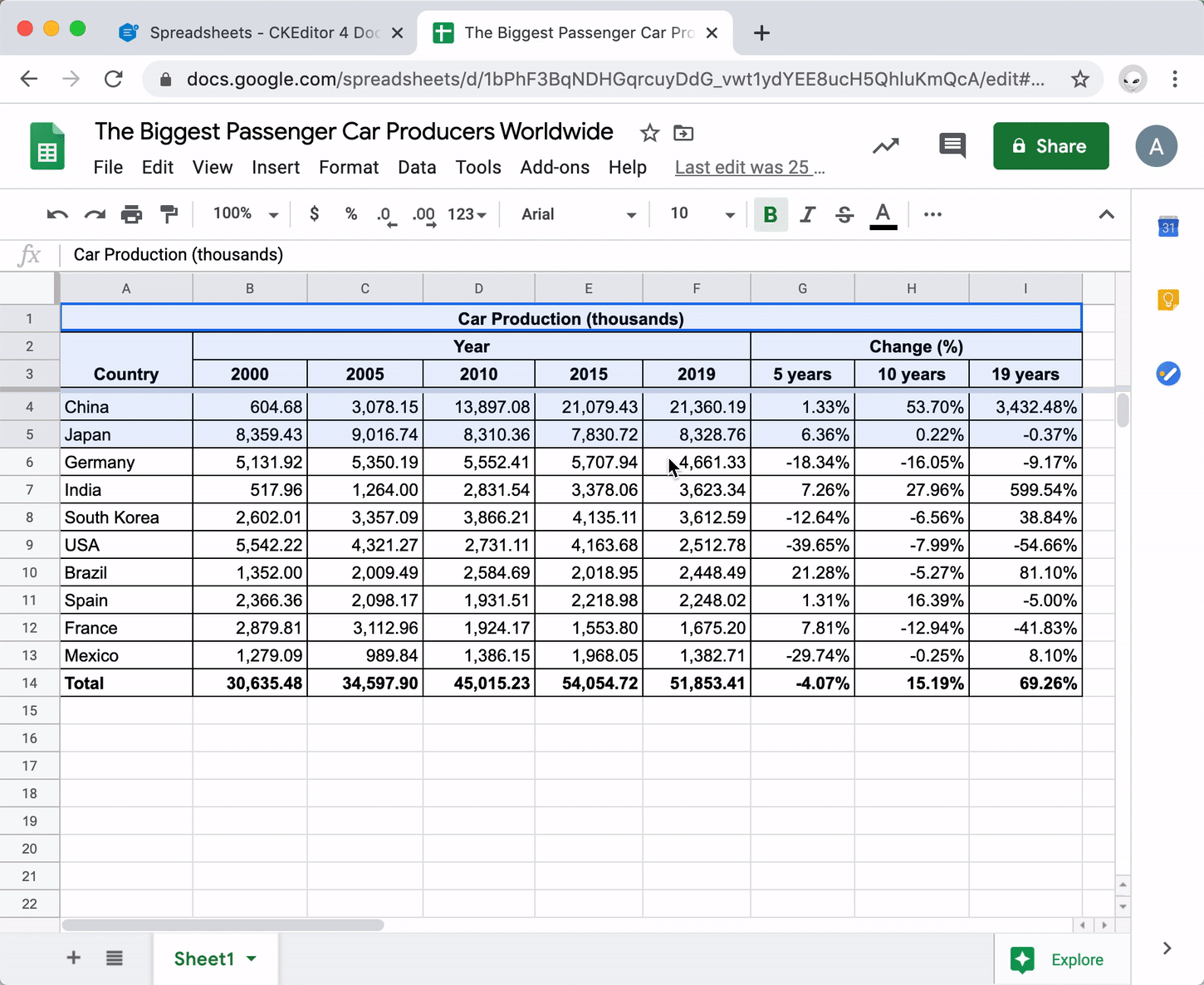Viewport: 1204px width, 985px height.
Task: Open the File menu
Action: coord(108,167)
